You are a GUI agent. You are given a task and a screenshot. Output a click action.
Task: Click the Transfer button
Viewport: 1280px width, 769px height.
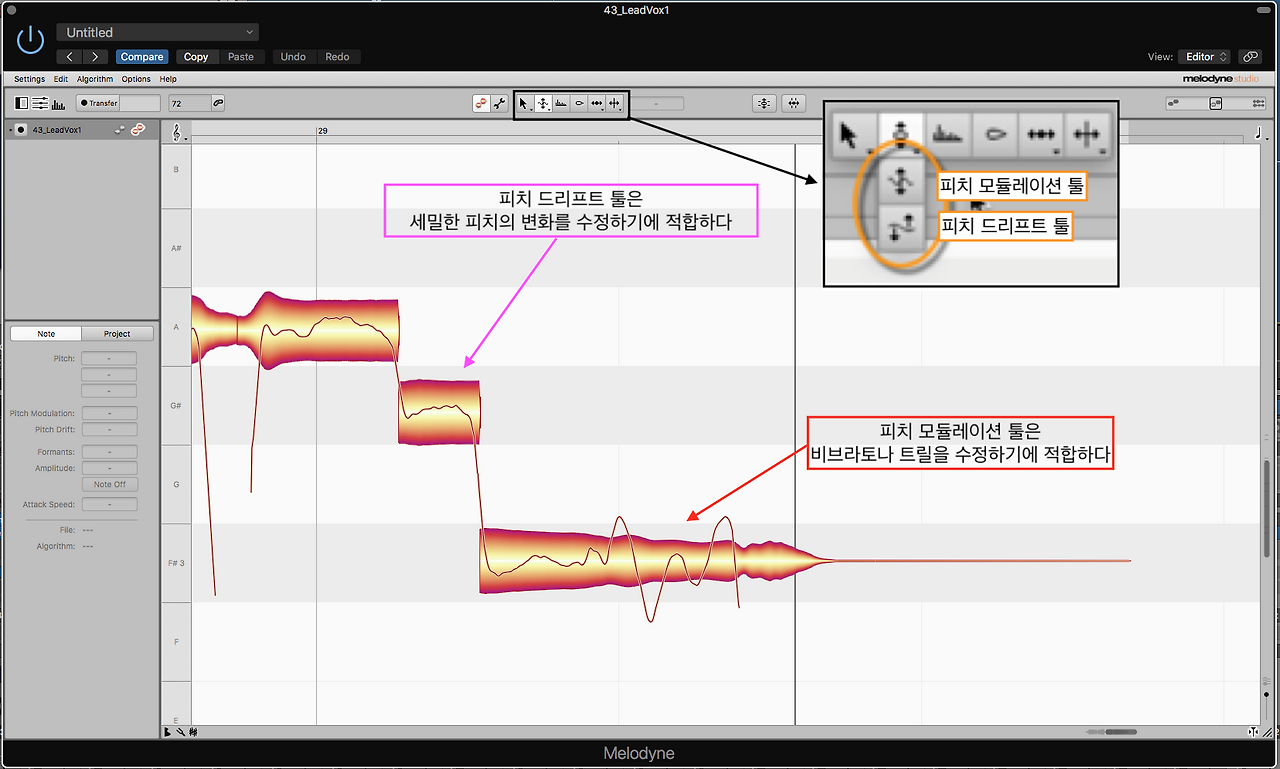pos(98,103)
